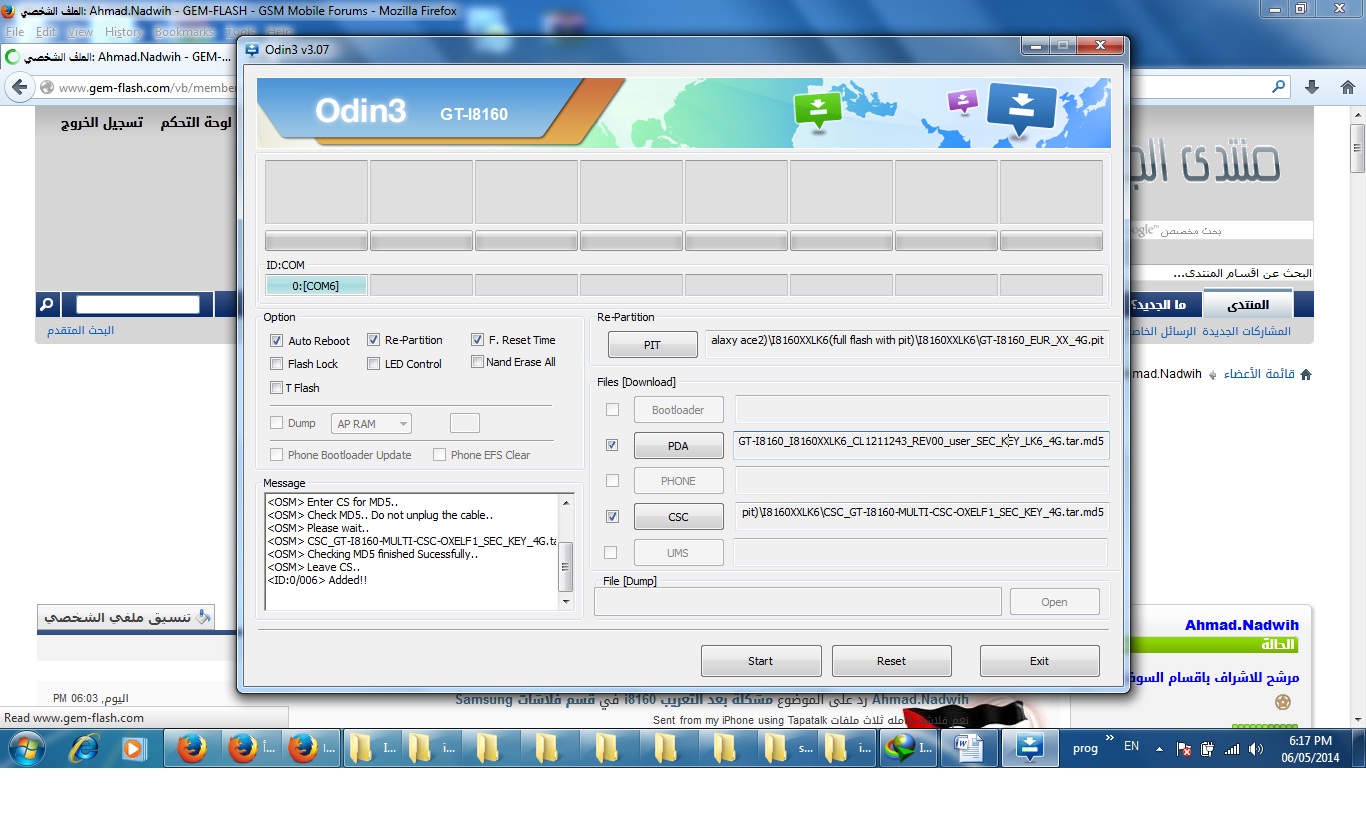The height and width of the screenshot is (816, 1366).
Task: Click the Reset button in Odin
Action: click(891, 661)
